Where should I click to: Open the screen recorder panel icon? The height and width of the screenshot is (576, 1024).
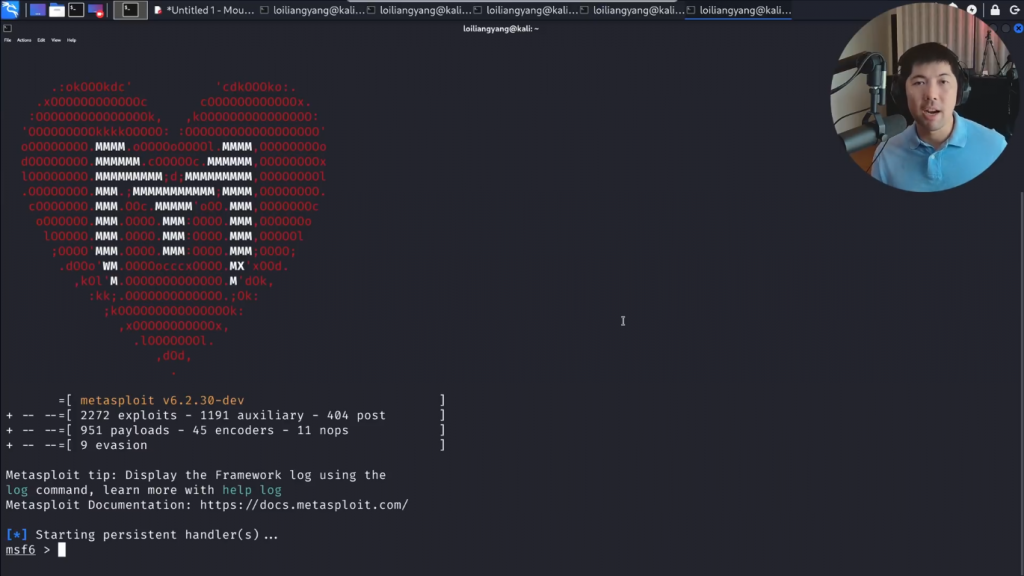pyautogui.click(x=96, y=10)
